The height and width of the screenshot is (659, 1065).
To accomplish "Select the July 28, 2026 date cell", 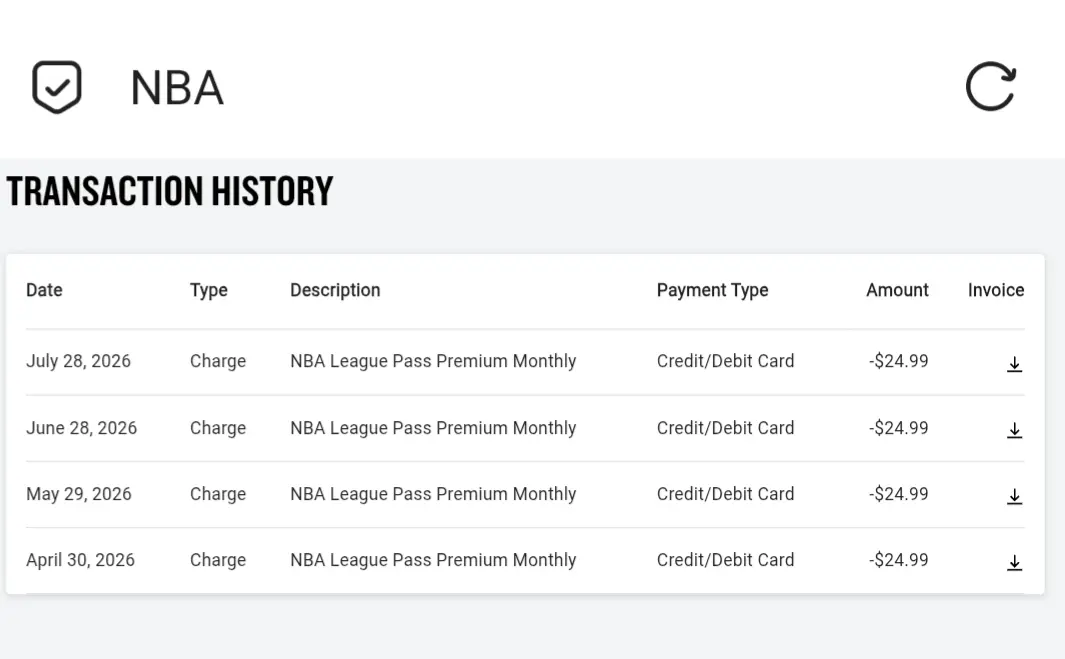I will pyautogui.click(x=78, y=361).
